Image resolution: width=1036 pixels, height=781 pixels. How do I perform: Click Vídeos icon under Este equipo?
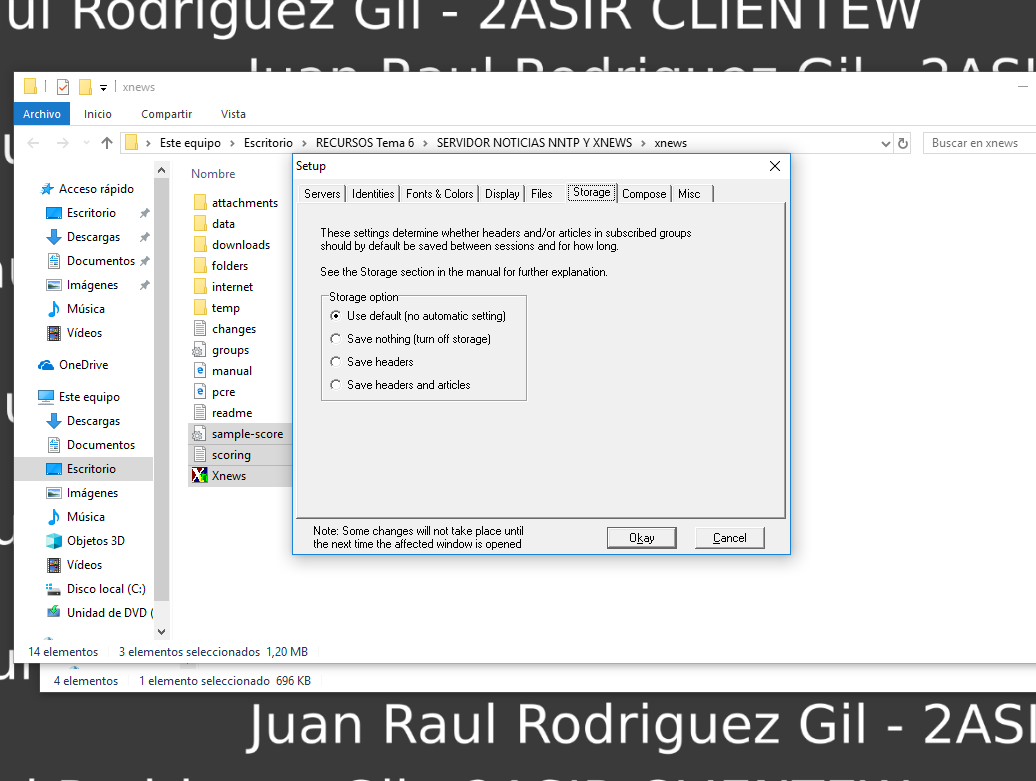(54, 565)
